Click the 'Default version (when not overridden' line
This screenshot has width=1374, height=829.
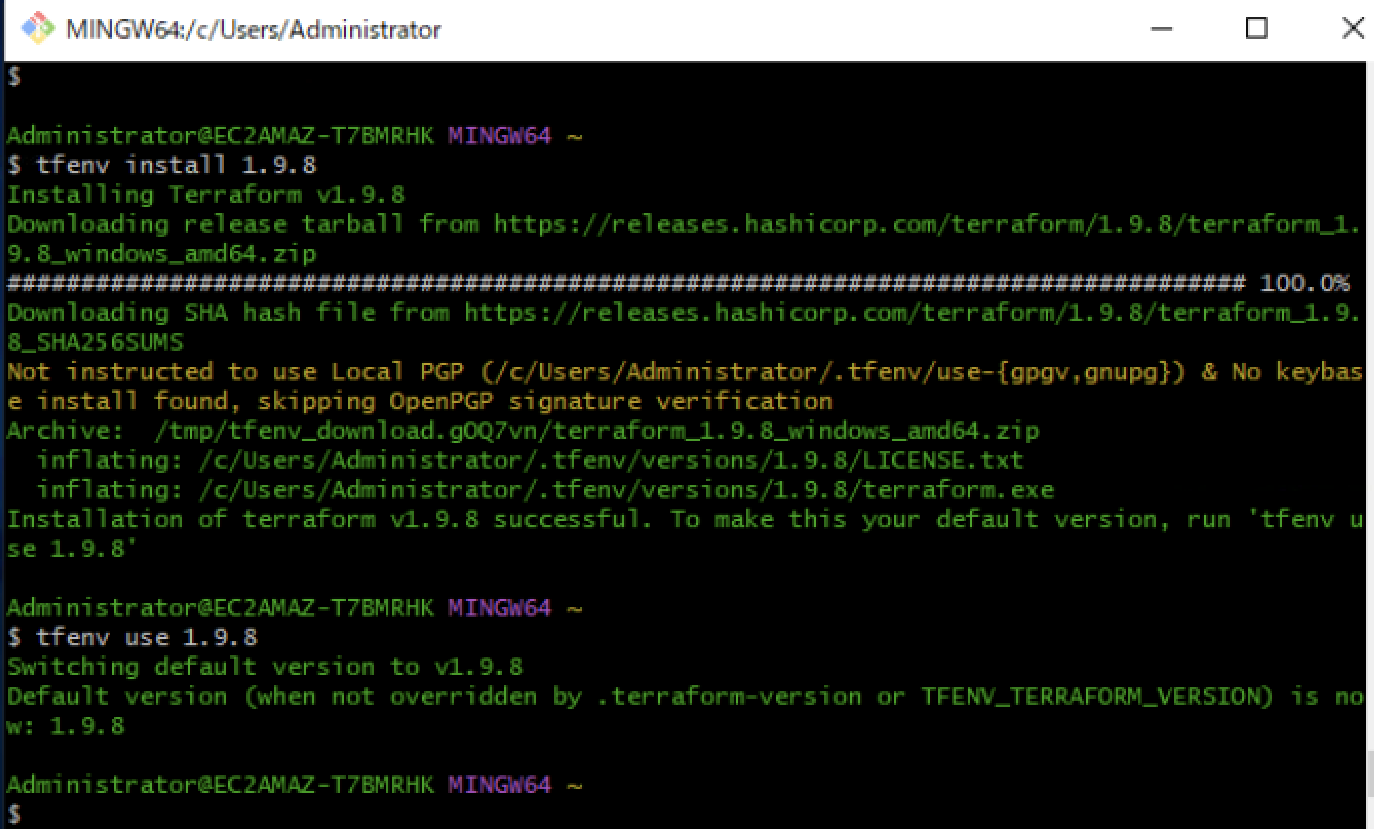(684, 696)
